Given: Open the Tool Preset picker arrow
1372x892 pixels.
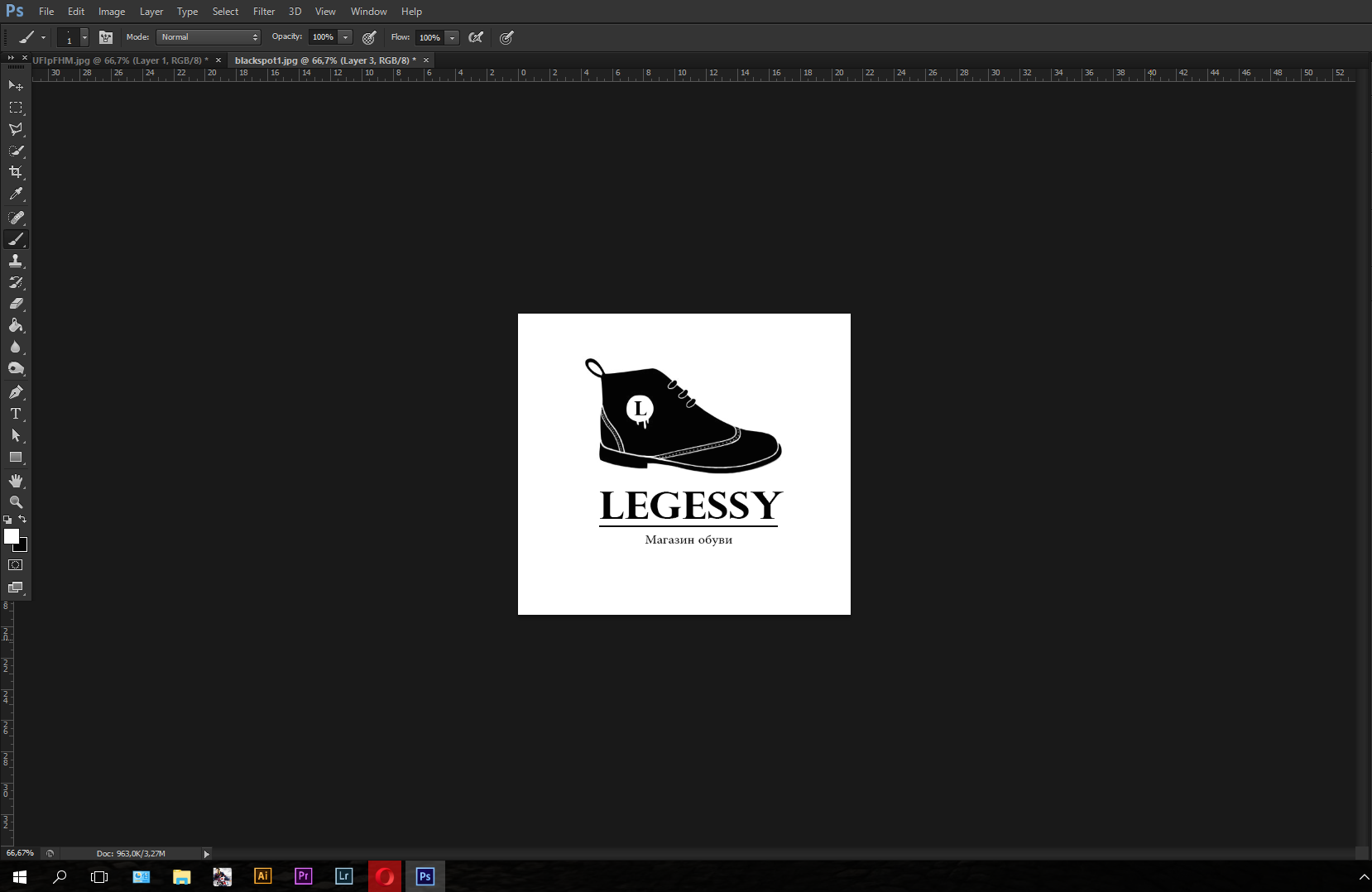Looking at the screenshot, I should click(x=43, y=37).
